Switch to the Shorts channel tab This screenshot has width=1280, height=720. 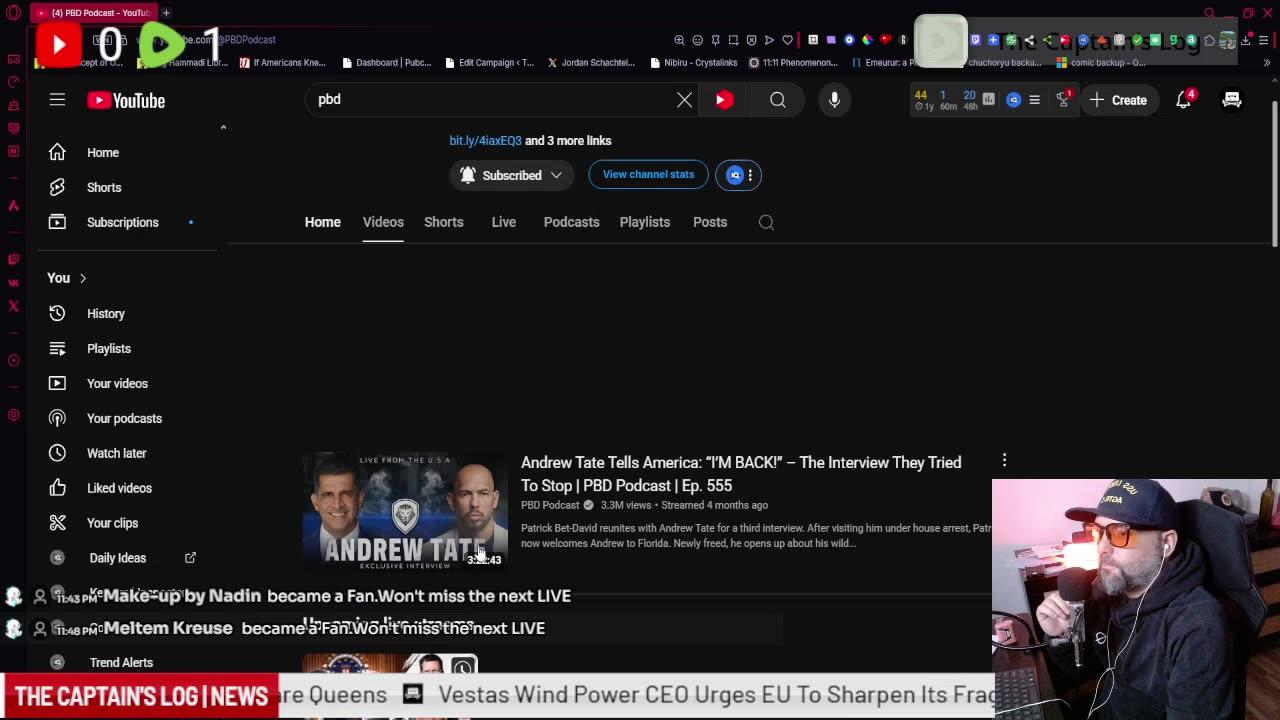[443, 222]
